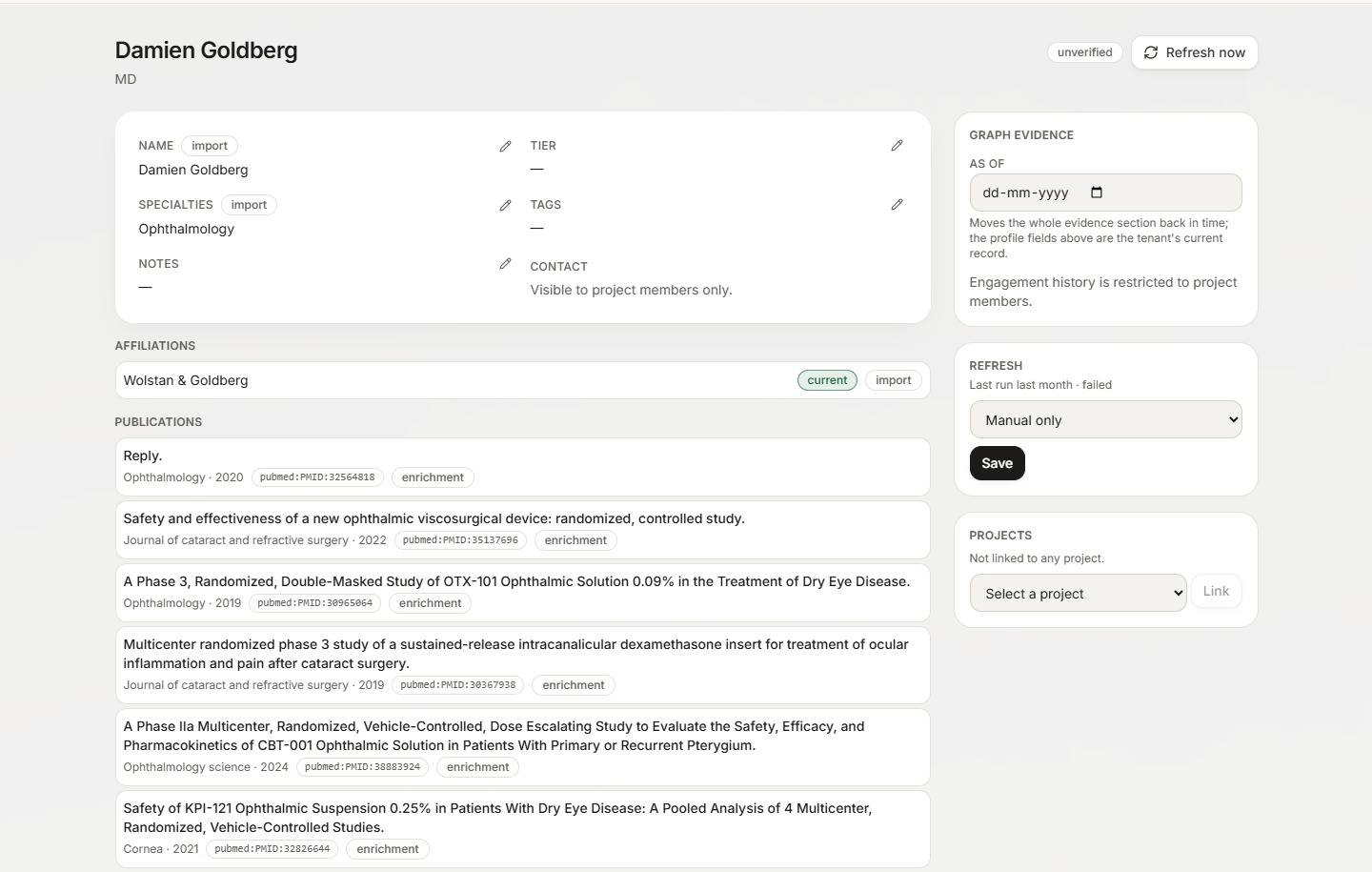The width and height of the screenshot is (1372, 872).
Task: Click import badge next to Name
Action: point(210,146)
